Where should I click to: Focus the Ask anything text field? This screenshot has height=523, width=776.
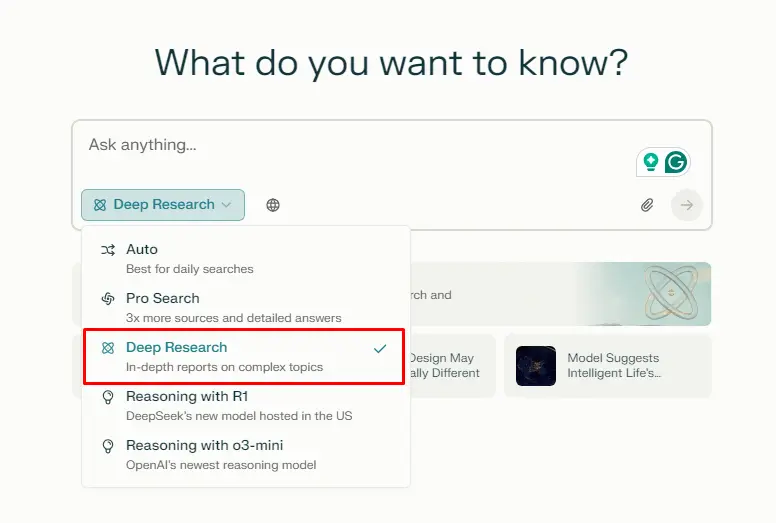[350, 146]
